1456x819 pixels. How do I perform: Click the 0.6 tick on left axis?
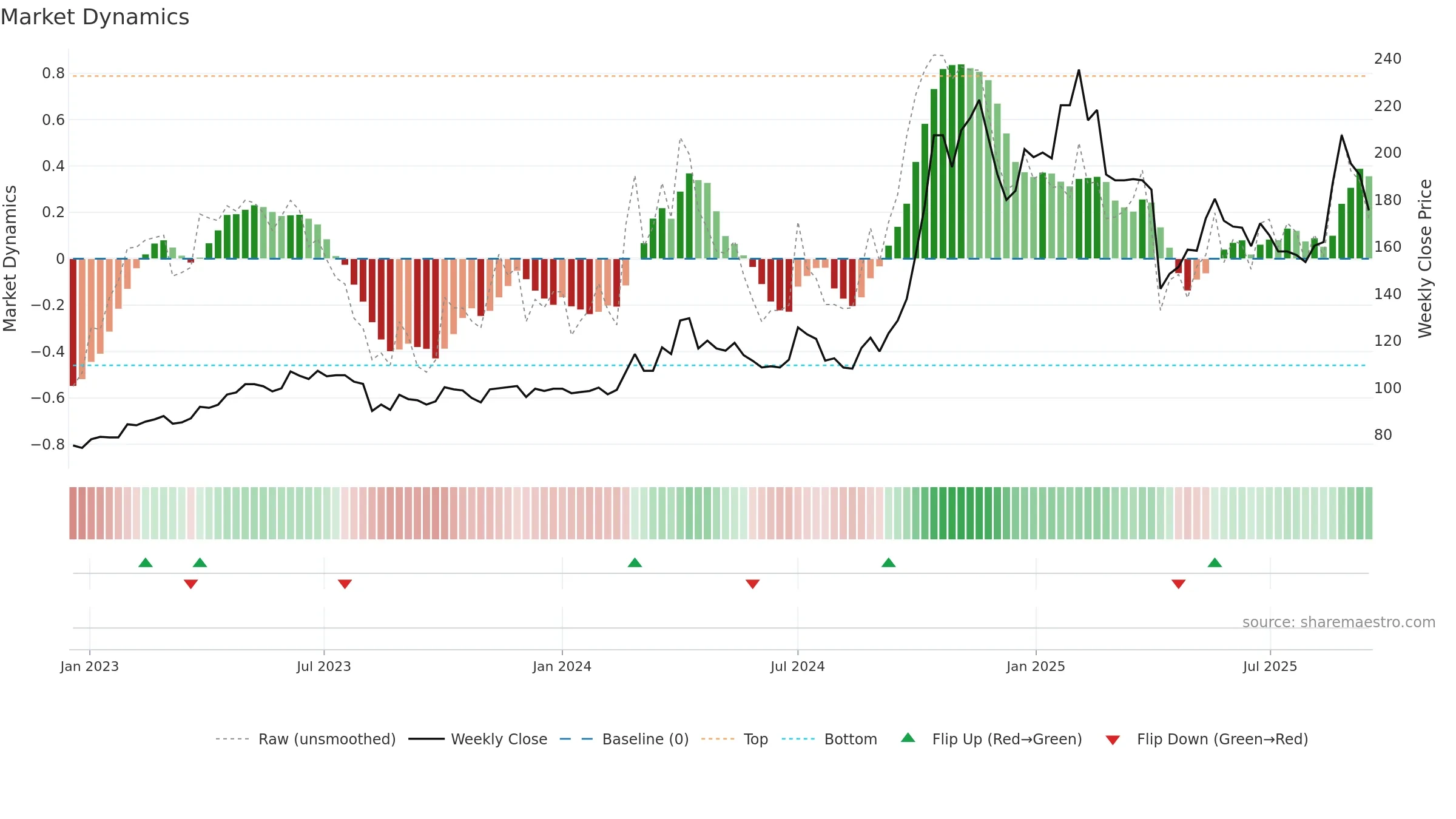[53, 120]
